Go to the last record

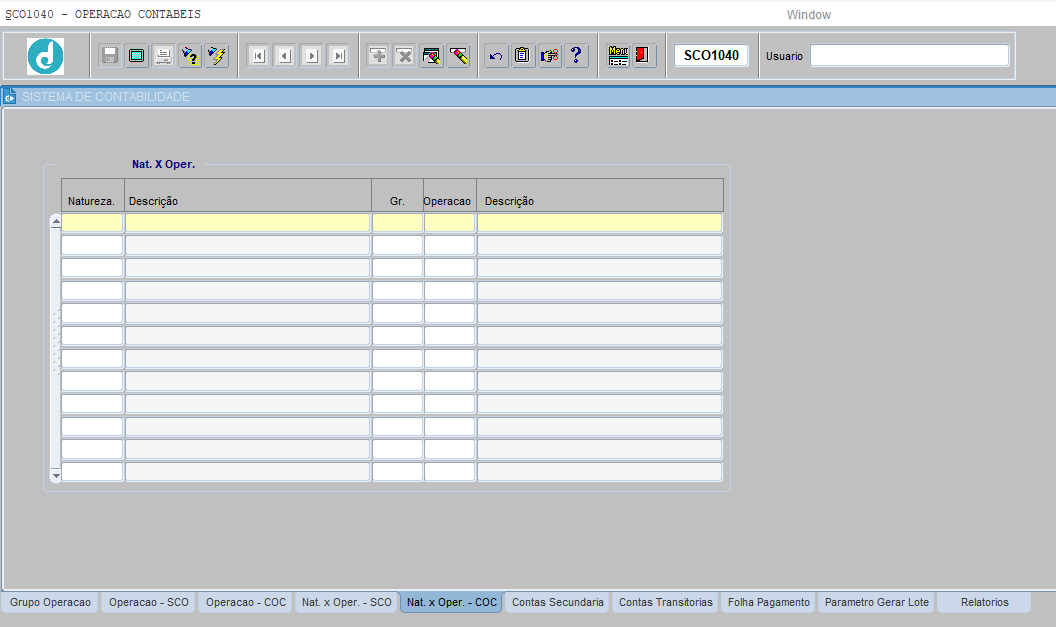coord(338,56)
